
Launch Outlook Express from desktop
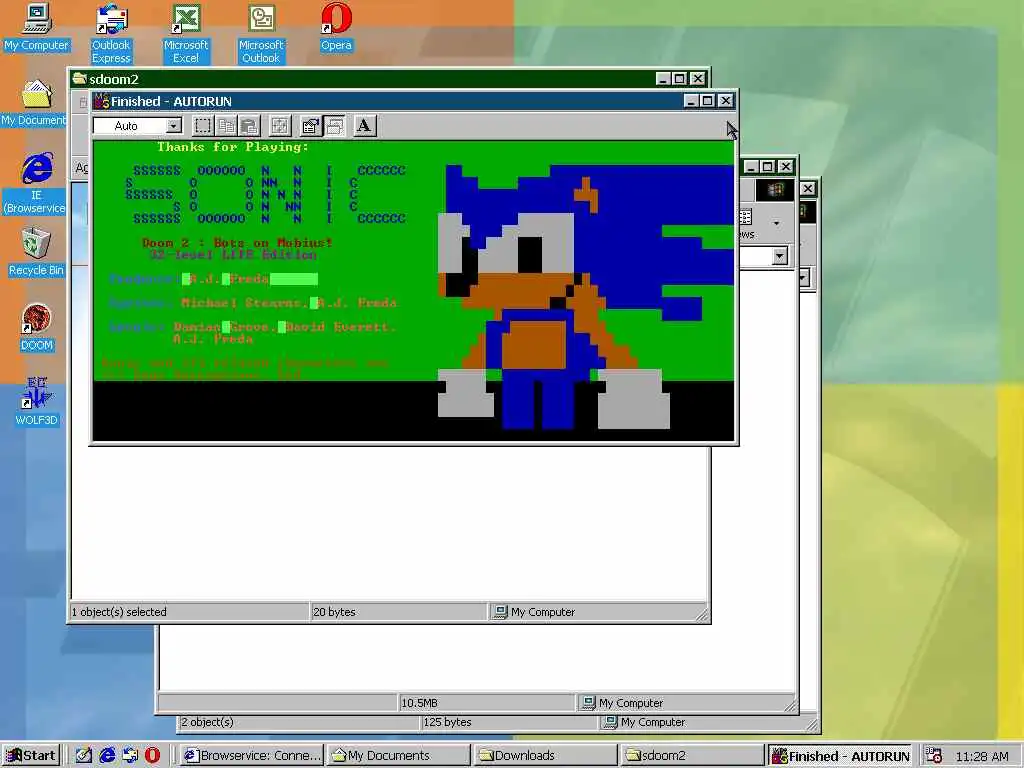[111, 34]
